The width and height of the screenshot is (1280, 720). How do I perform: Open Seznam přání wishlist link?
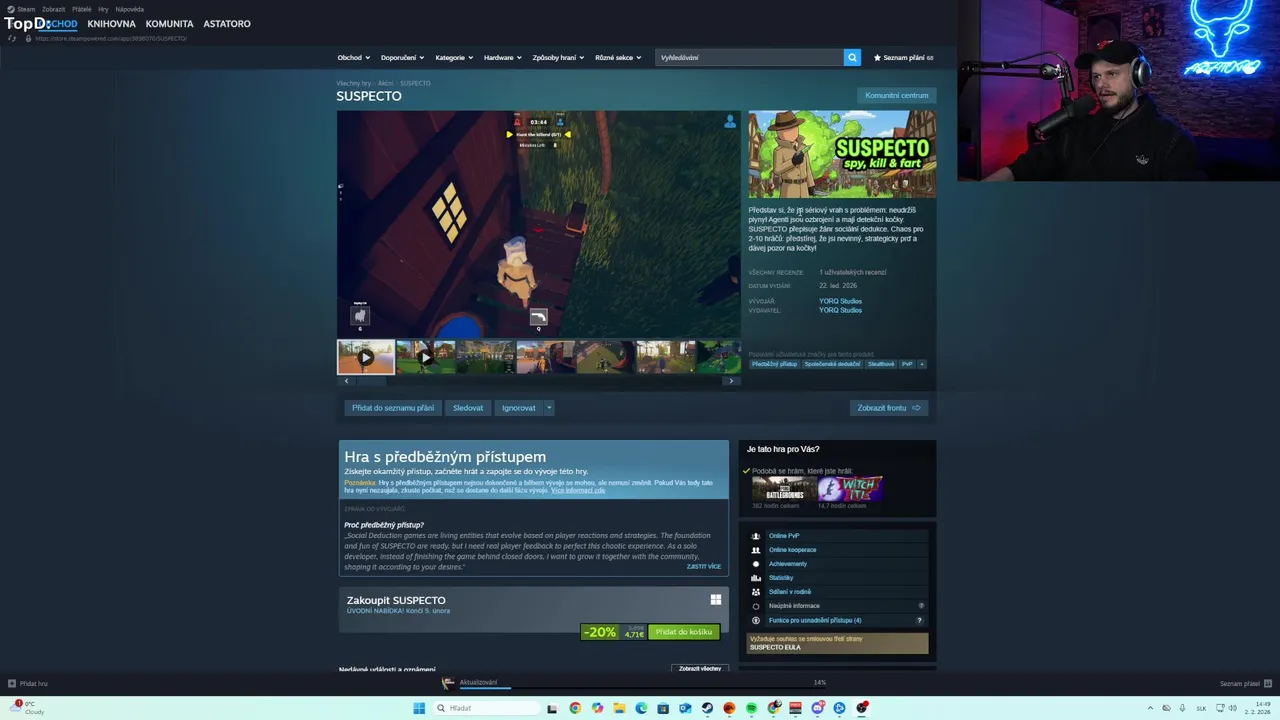(x=903, y=57)
